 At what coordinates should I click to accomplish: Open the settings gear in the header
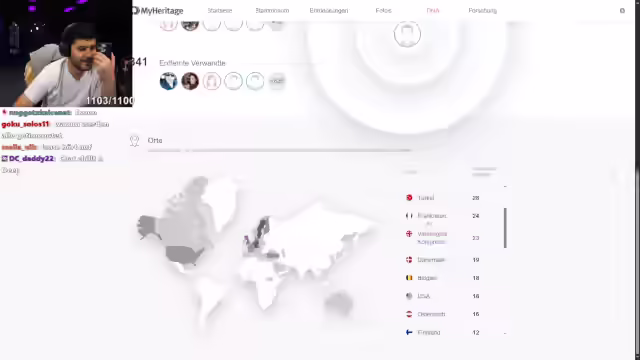pyautogui.click(x=622, y=11)
